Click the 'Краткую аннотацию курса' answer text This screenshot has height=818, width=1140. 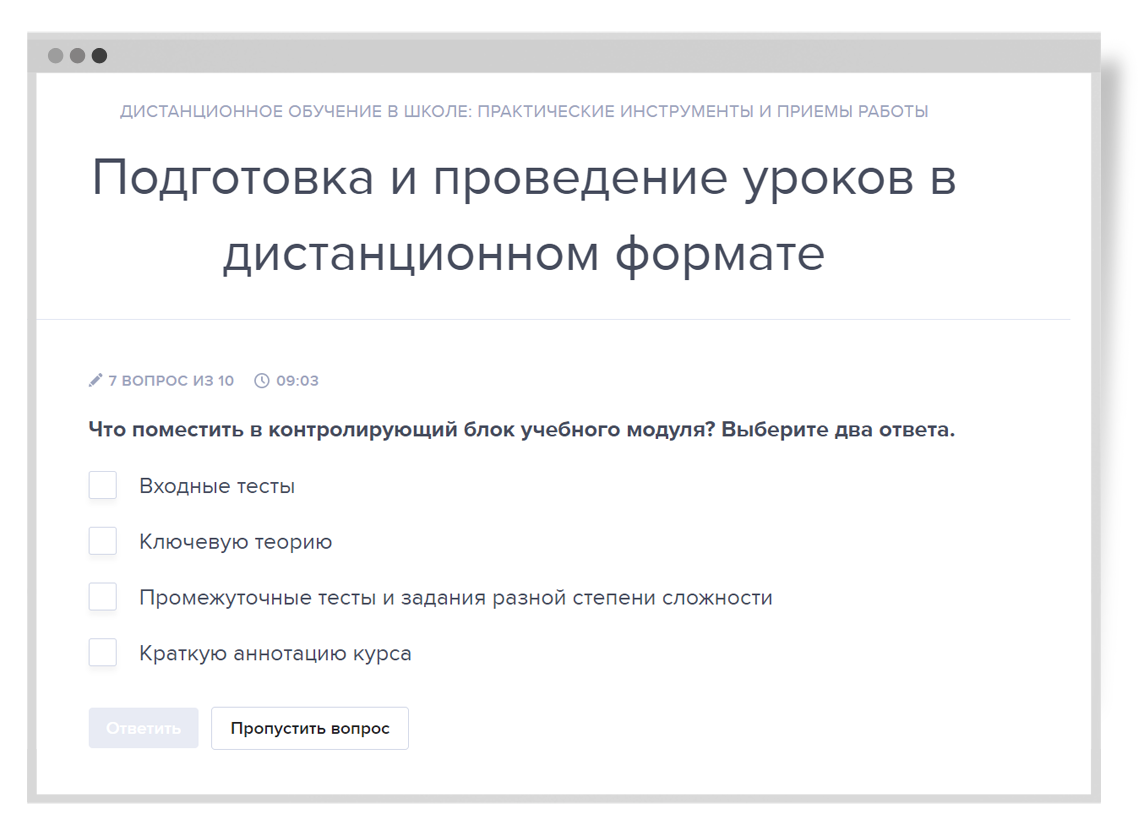[275, 654]
